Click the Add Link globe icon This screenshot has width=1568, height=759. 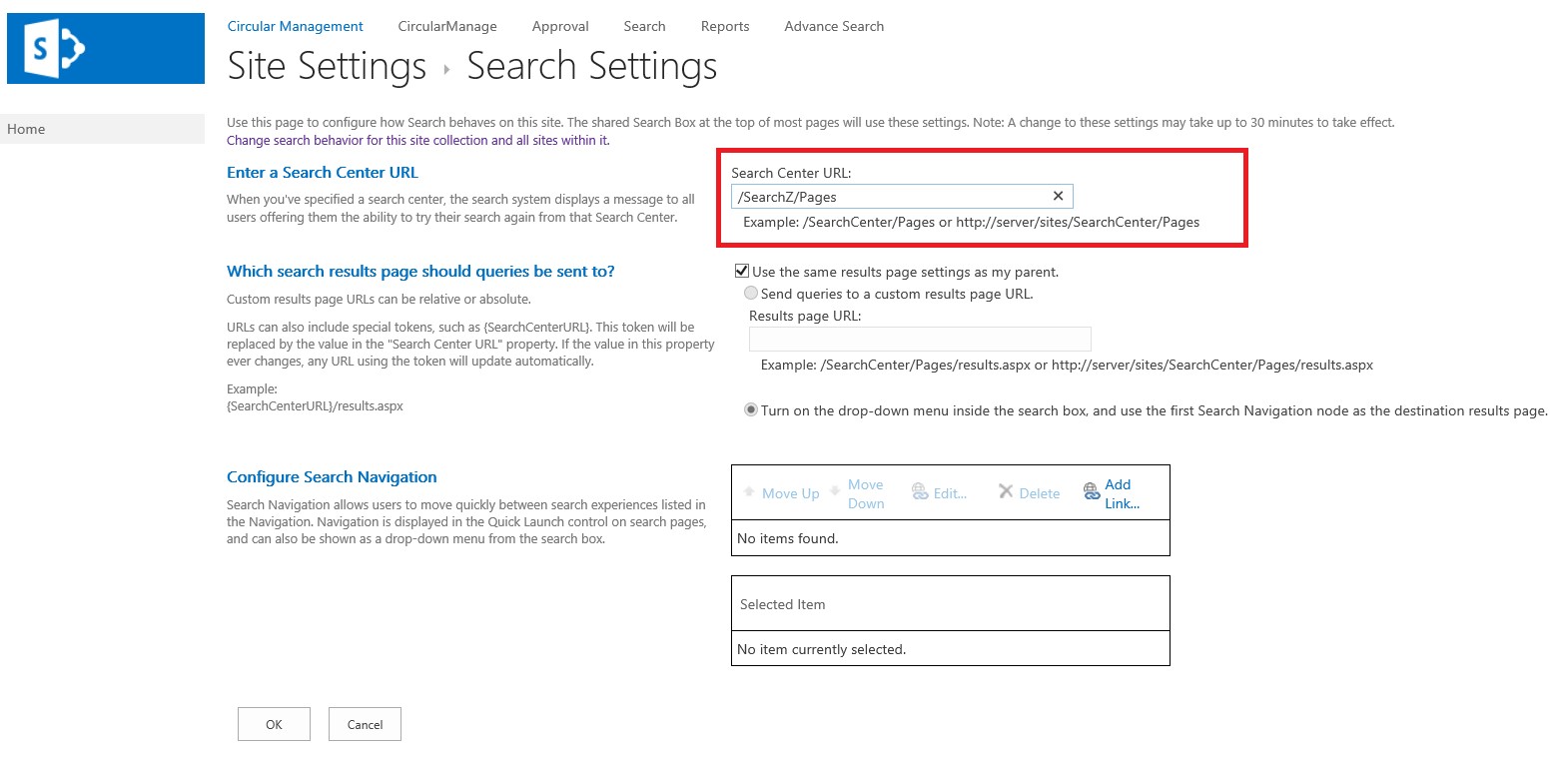pos(1092,491)
